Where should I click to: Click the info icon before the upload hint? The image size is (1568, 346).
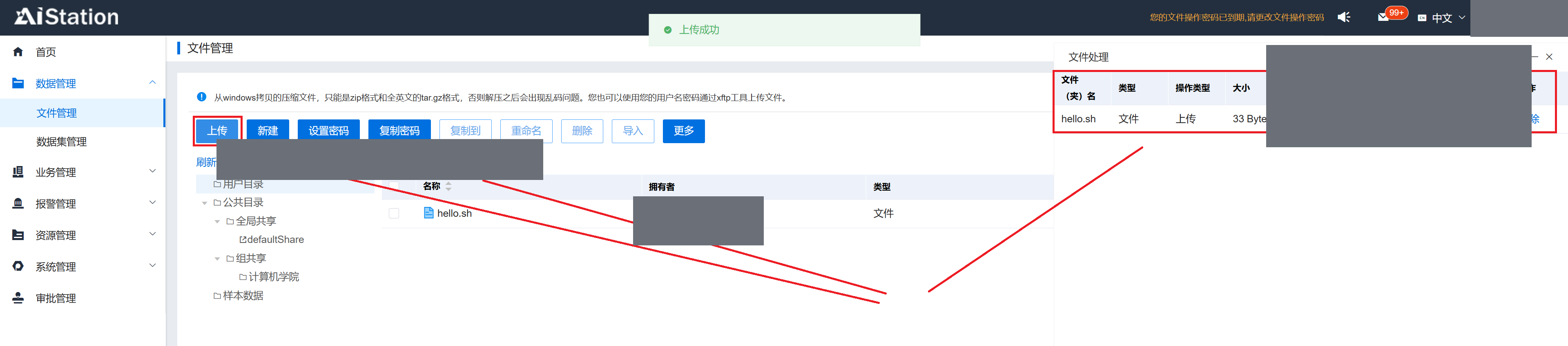(x=201, y=97)
